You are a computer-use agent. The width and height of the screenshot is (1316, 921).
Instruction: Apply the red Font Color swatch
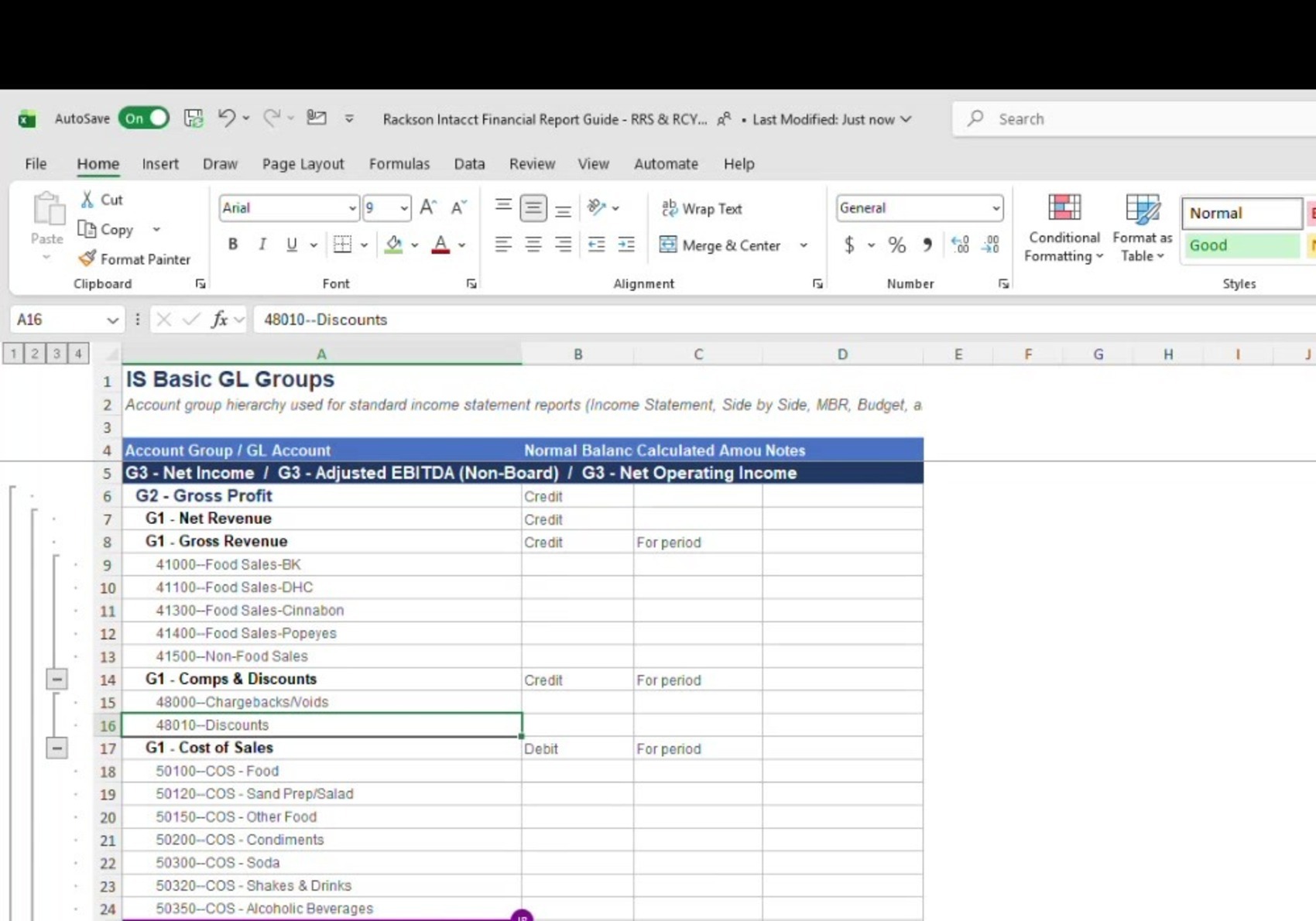pyautogui.click(x=440, y=245)
